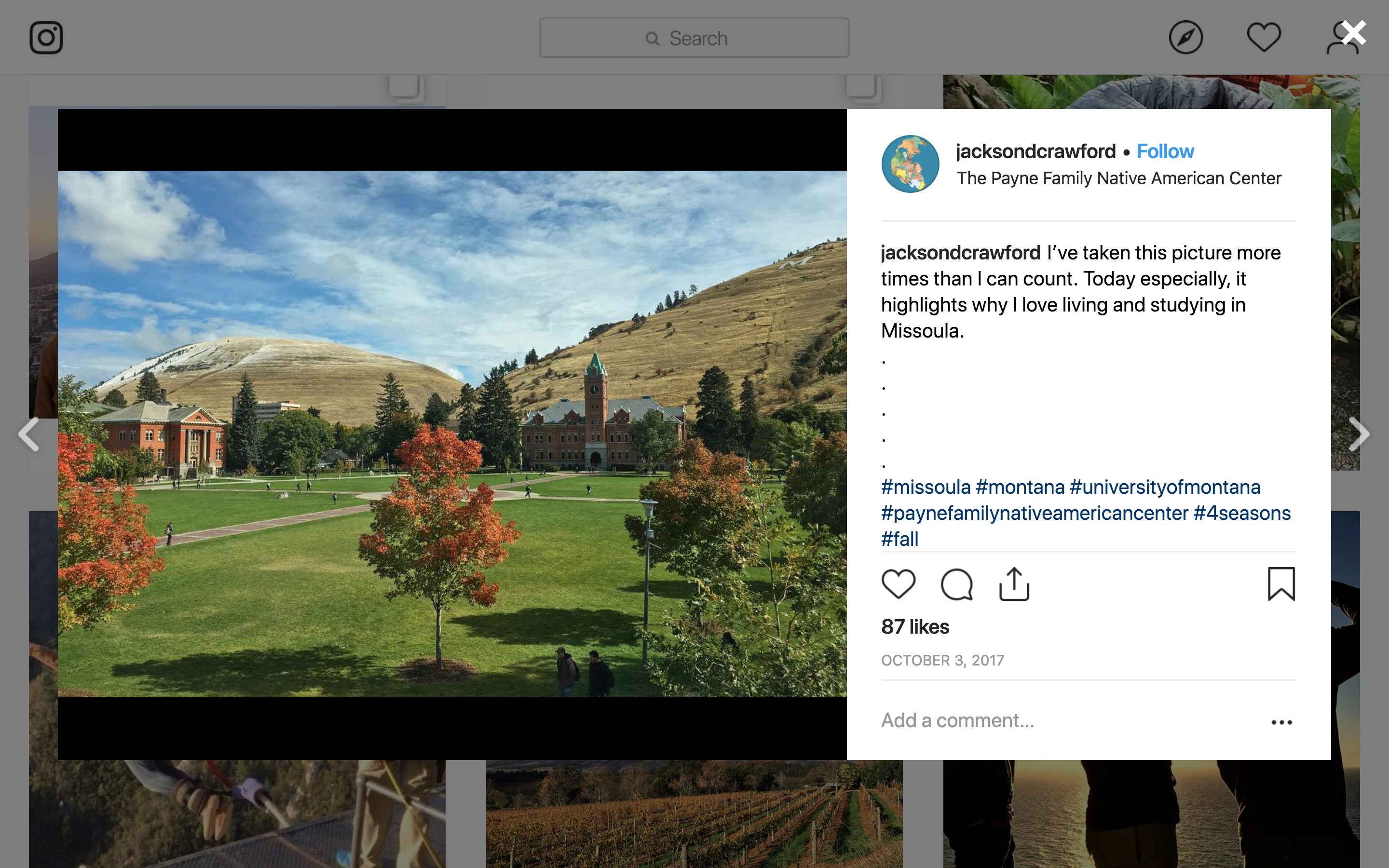Open comments with speech bubble icon

pyautogui.click(x=957, y=584)
